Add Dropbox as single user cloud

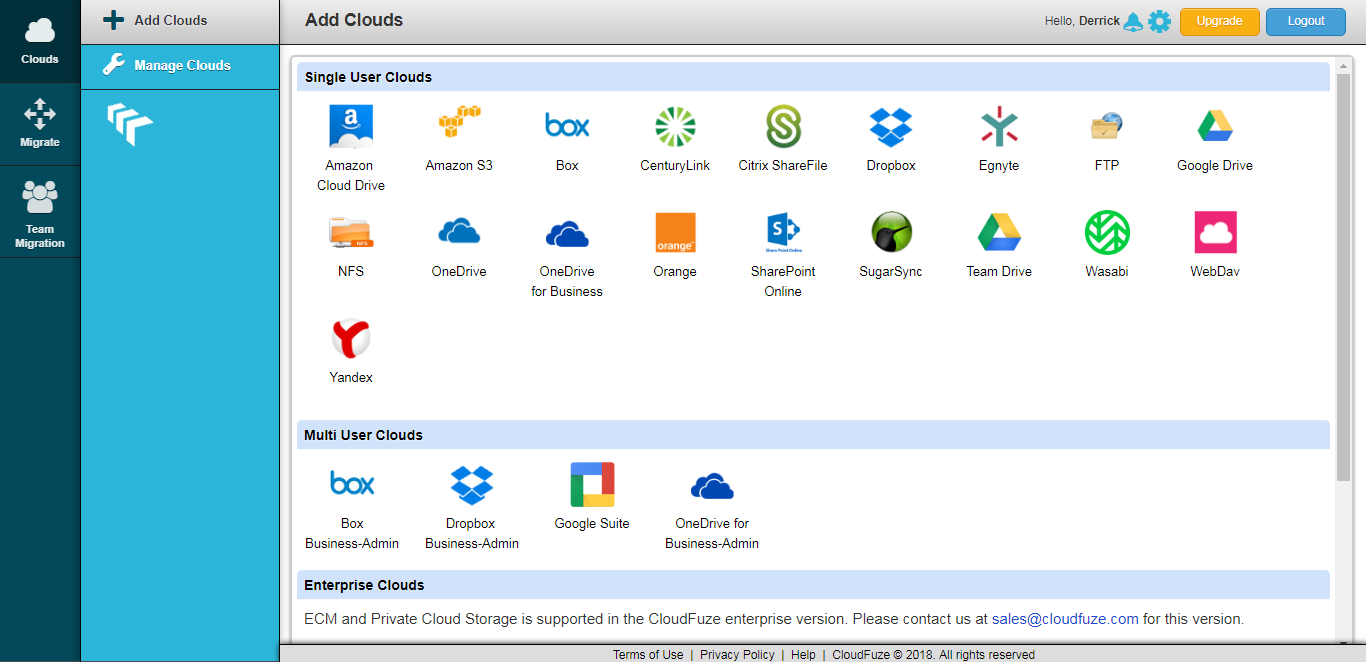click(x=891, y=127)
